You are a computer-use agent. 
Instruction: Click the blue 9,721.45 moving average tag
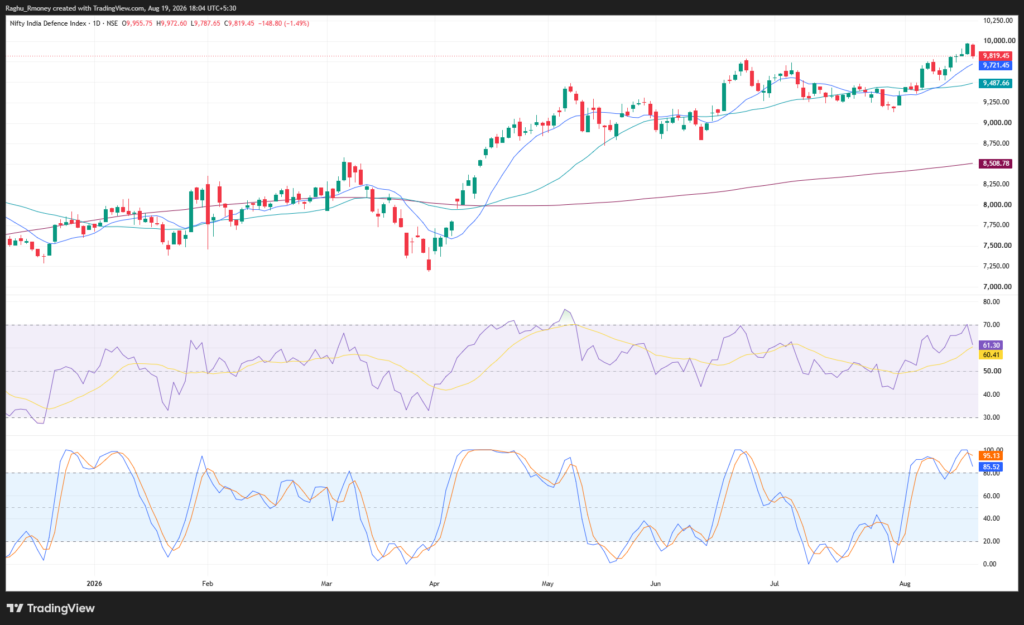996,65
